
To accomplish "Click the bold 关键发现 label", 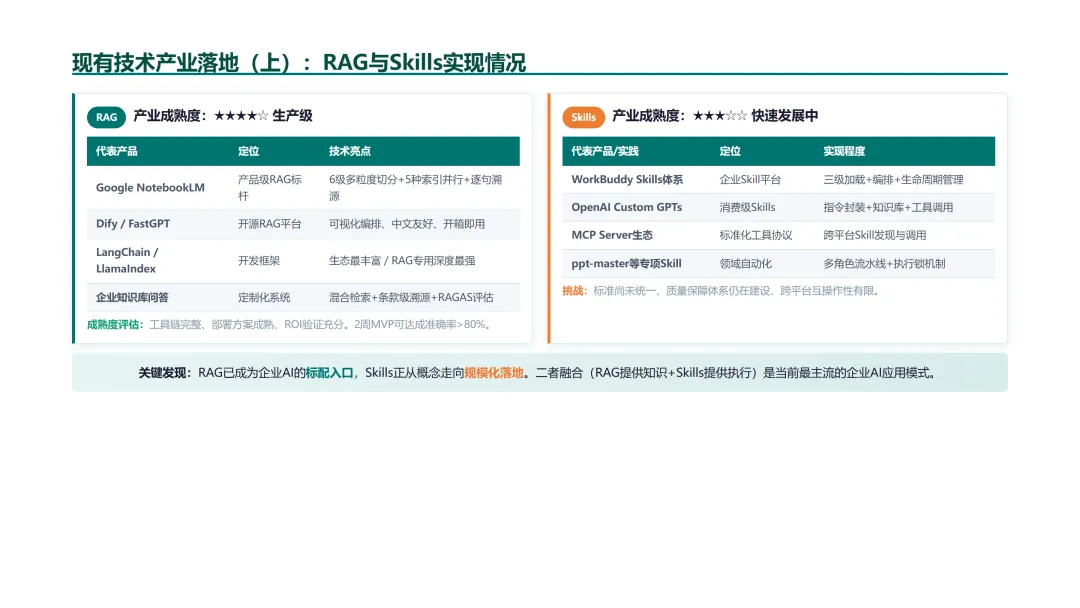I will tap(163, 373).
